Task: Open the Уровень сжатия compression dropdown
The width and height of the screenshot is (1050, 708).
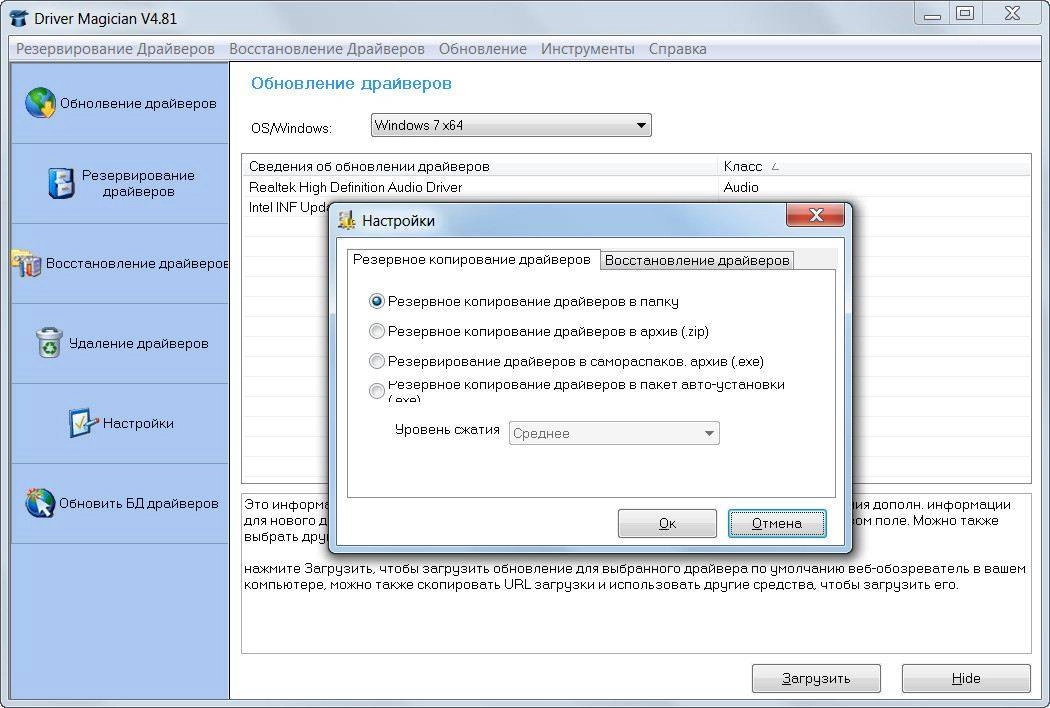Action: click(x=614, y=433)
